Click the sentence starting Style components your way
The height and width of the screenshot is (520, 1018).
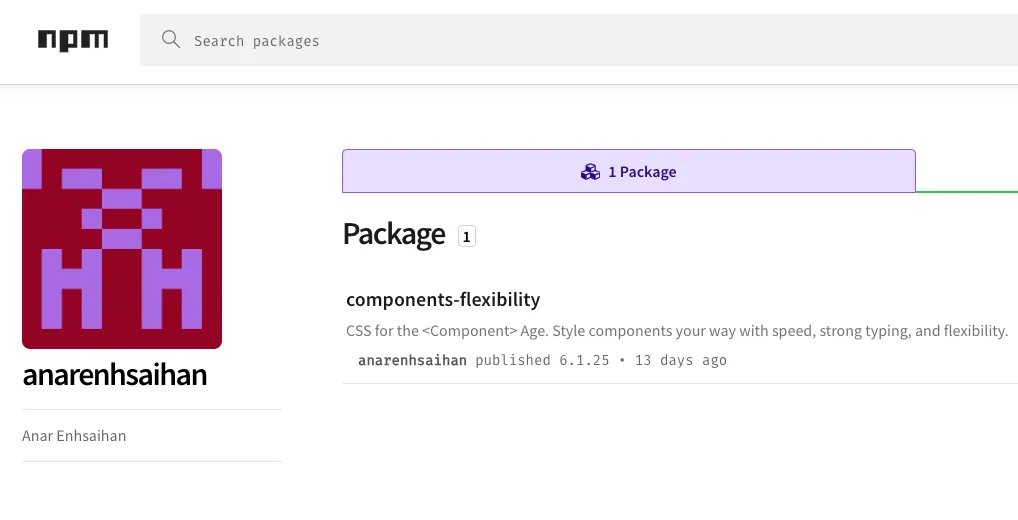(780, 331)
